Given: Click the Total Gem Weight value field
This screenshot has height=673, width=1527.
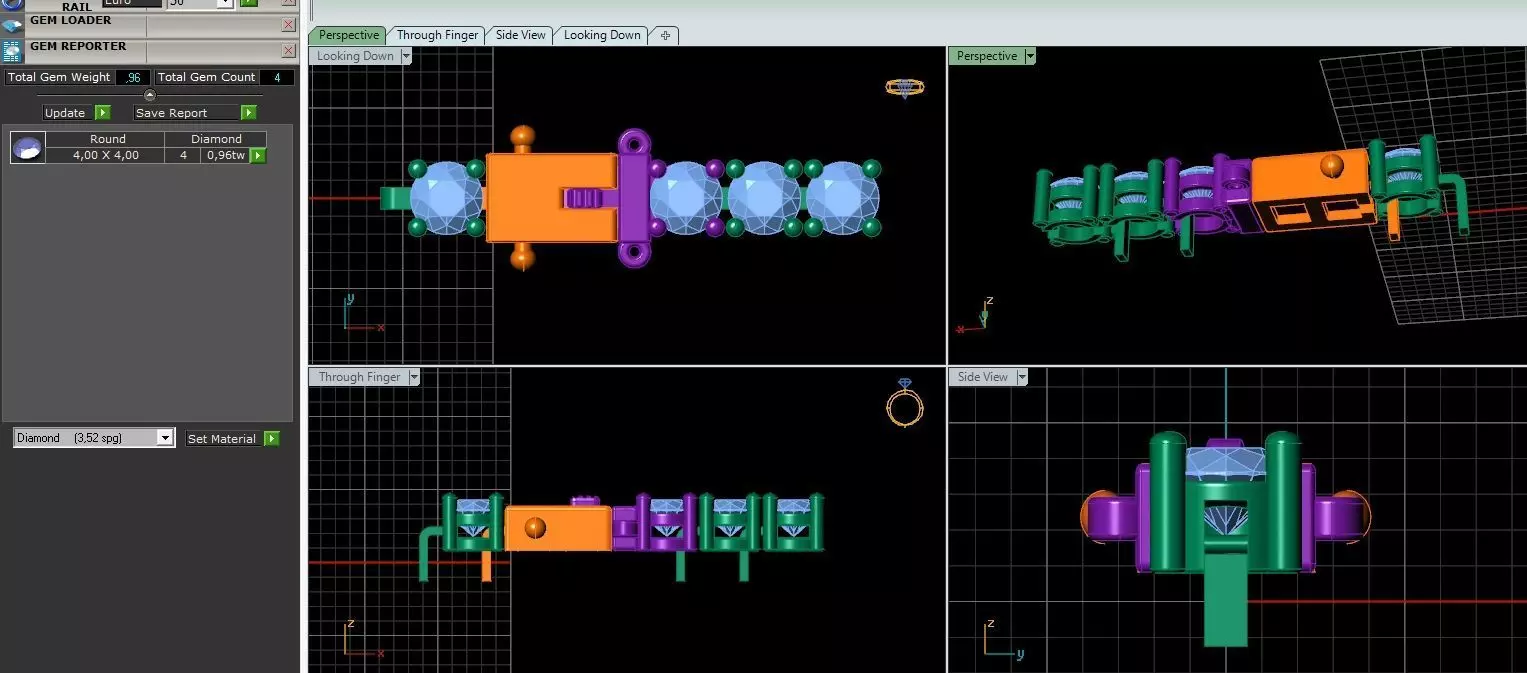Looking at the screenshot, I should tap(133, 77).
